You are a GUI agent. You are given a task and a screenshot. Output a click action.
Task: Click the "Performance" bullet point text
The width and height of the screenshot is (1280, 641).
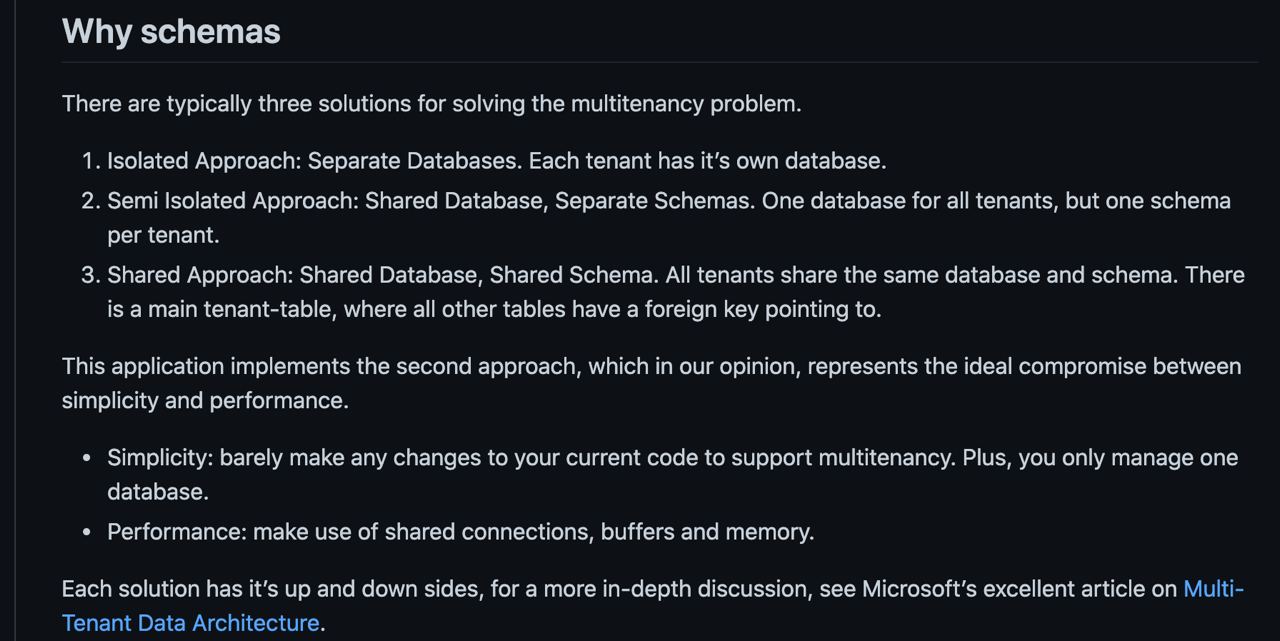pos(461,532)
